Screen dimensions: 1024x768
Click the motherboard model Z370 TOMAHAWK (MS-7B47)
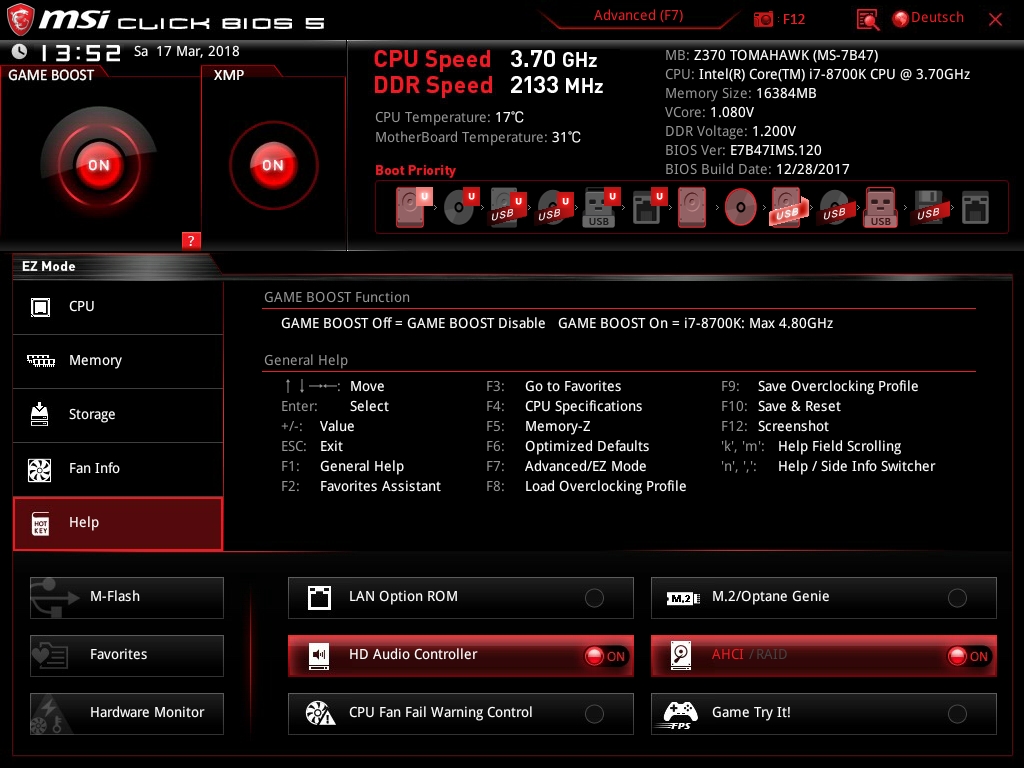(786, 56)
